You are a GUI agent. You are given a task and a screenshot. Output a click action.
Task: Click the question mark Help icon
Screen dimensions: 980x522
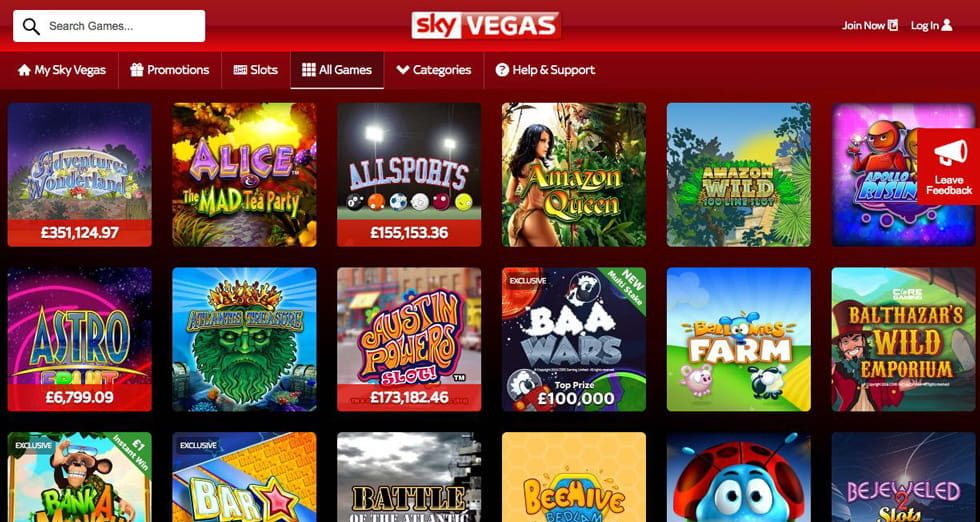tap(502, 70)
